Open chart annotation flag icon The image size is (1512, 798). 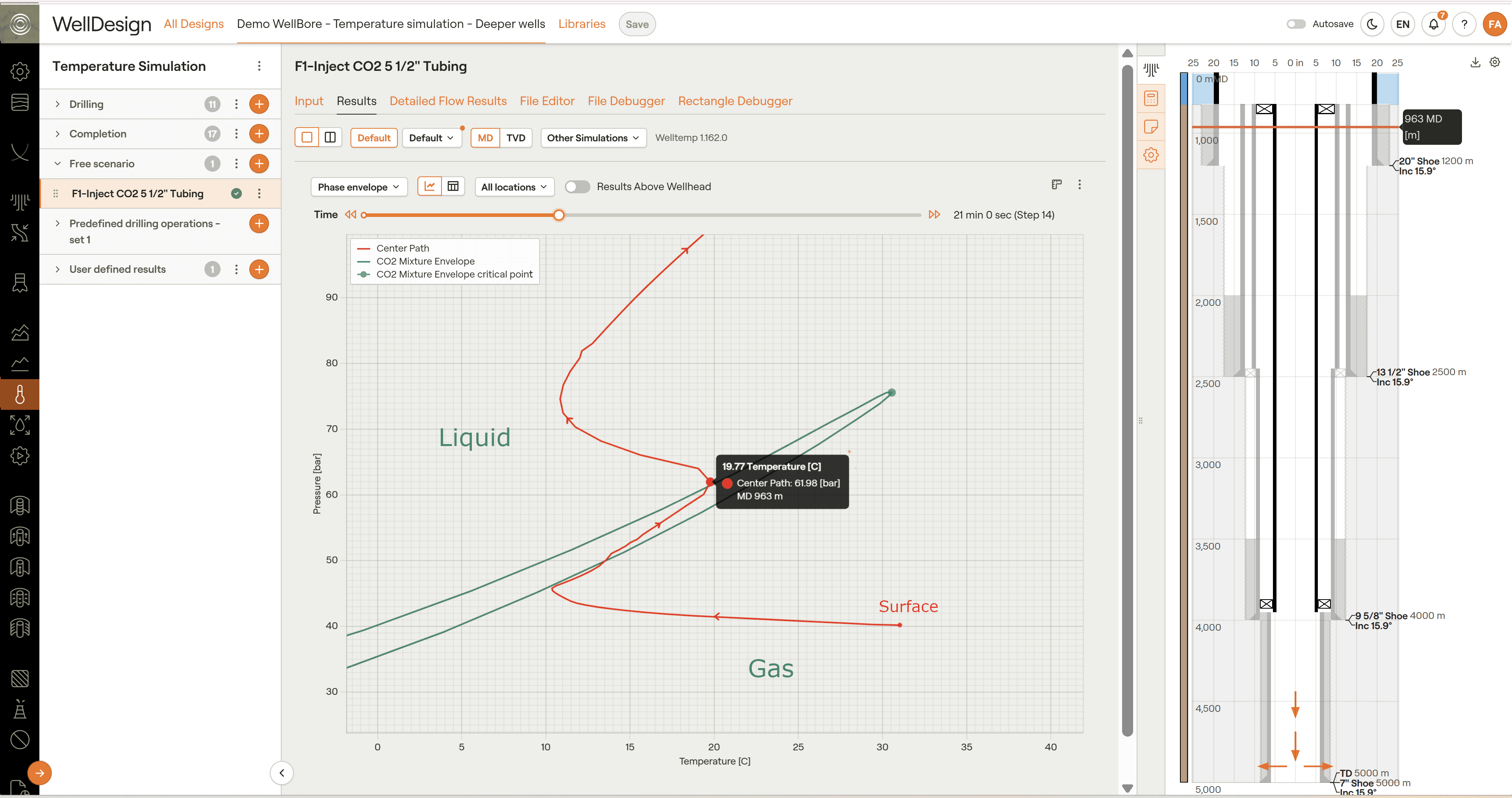[1057, 185]
